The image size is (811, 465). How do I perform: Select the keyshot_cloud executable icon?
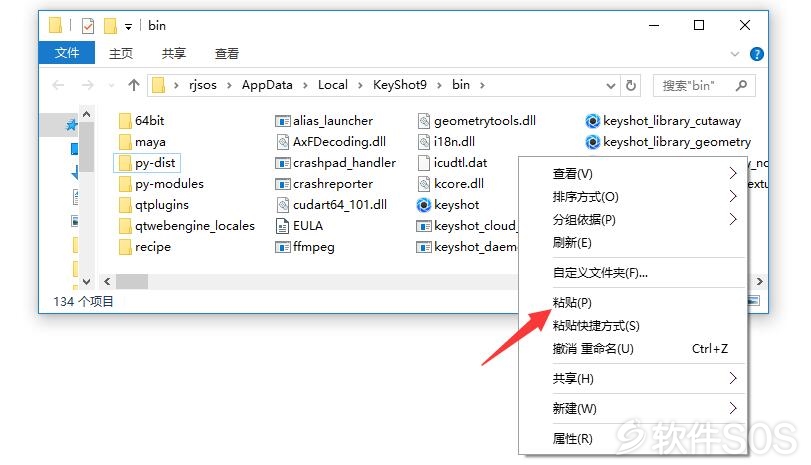(424, 227)
